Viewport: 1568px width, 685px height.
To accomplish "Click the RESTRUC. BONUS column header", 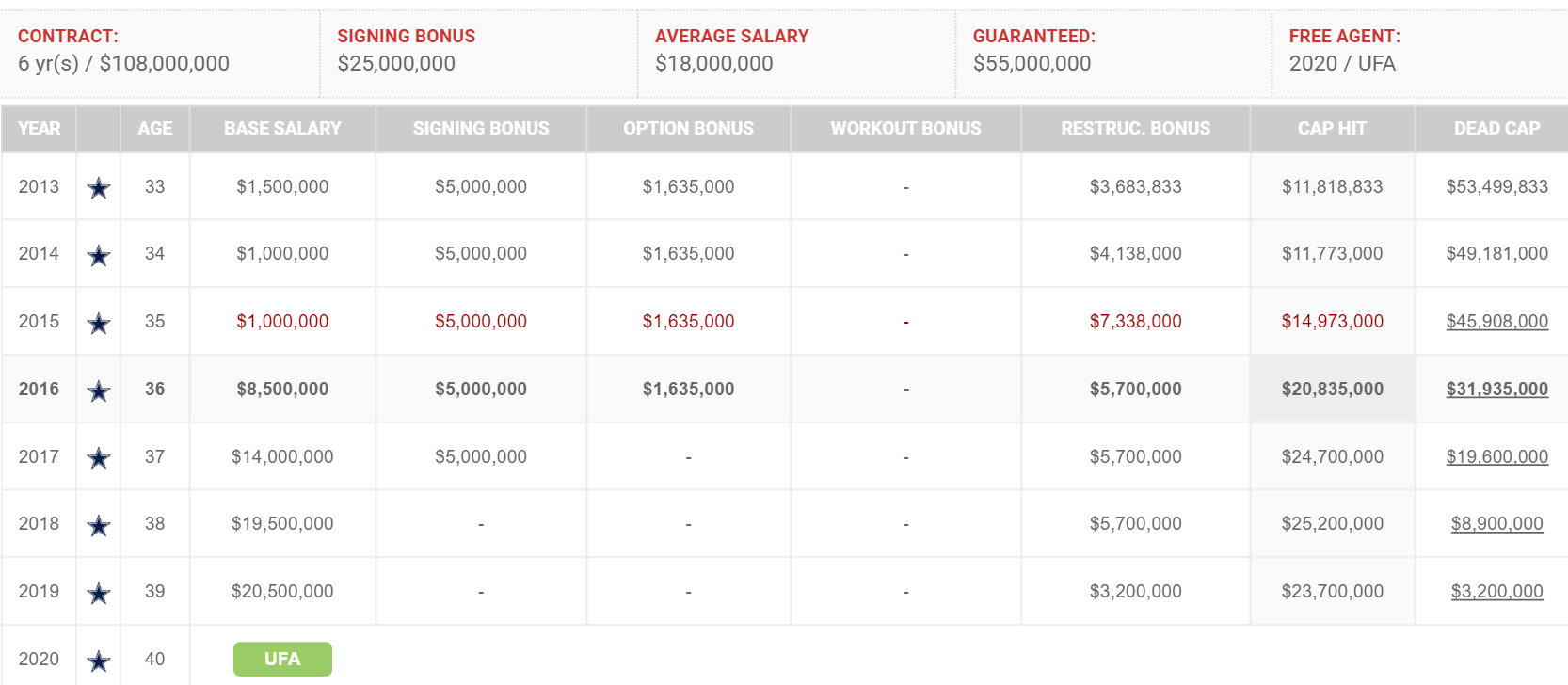I will [x=1135, y=129].
